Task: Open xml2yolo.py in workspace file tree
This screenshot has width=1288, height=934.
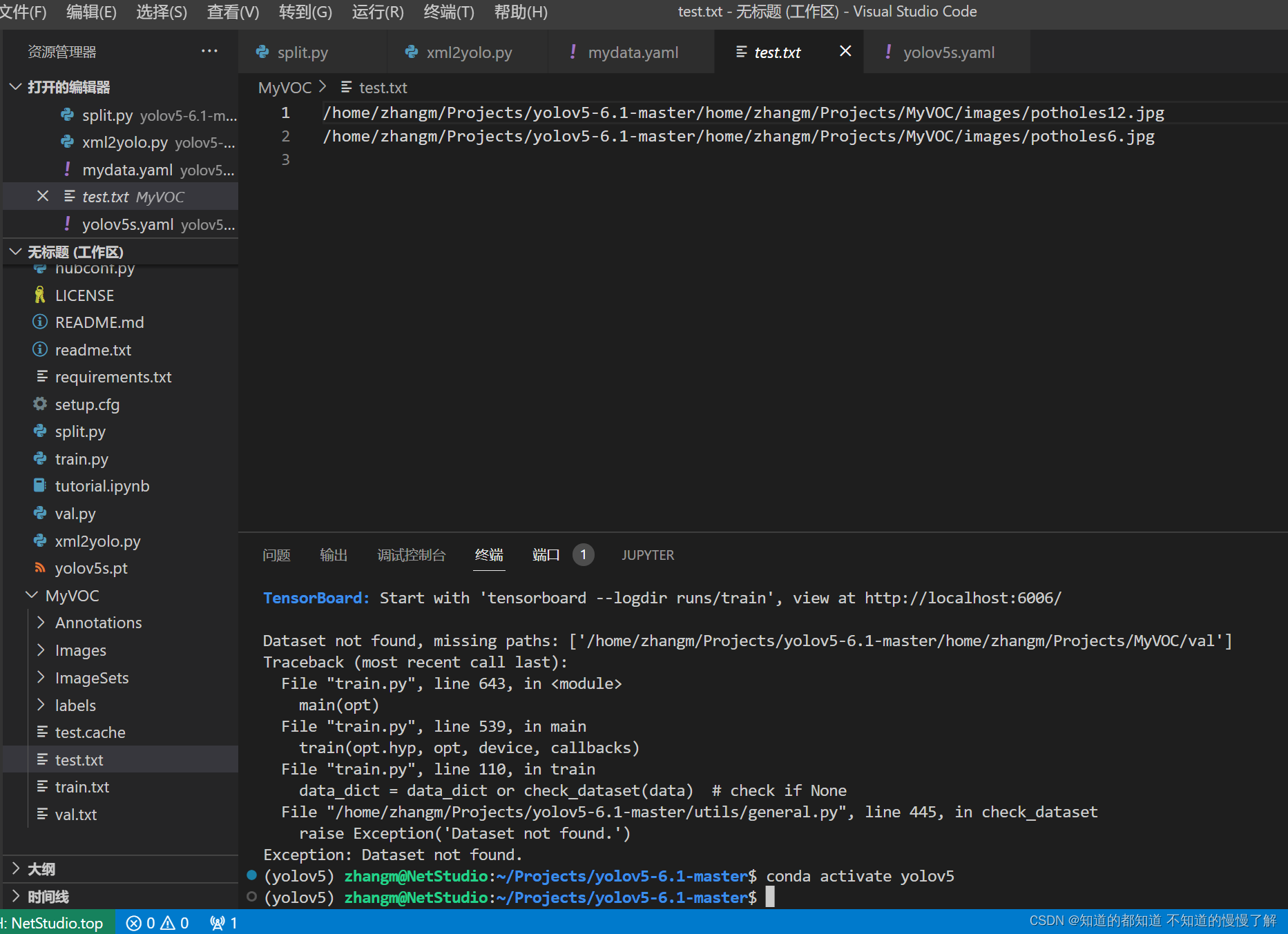Action: click(x=121, y=541)
